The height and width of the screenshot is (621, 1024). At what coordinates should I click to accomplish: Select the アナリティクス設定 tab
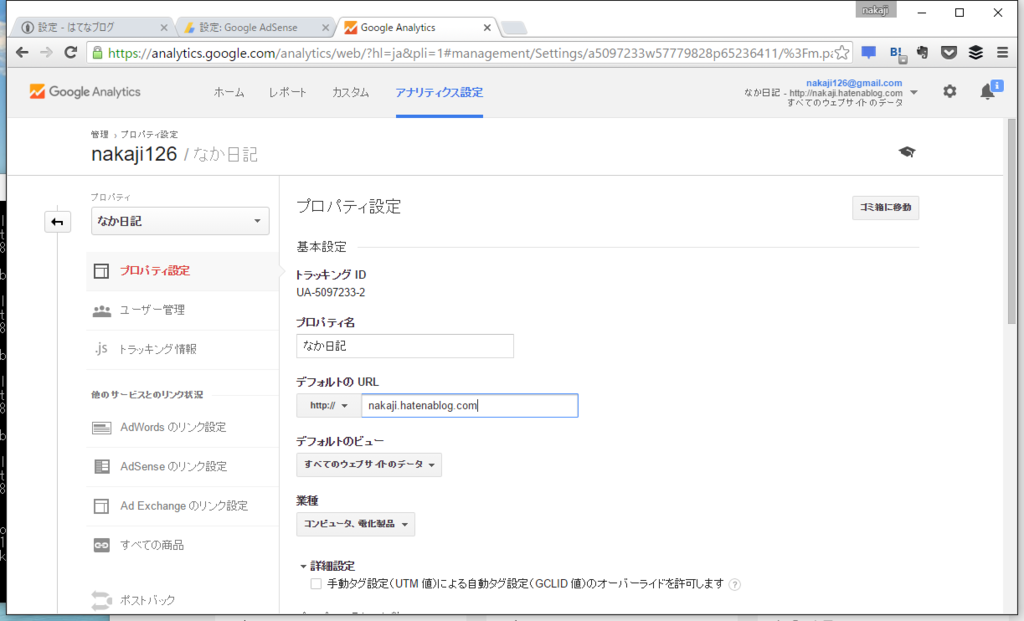tap(440, 93)
